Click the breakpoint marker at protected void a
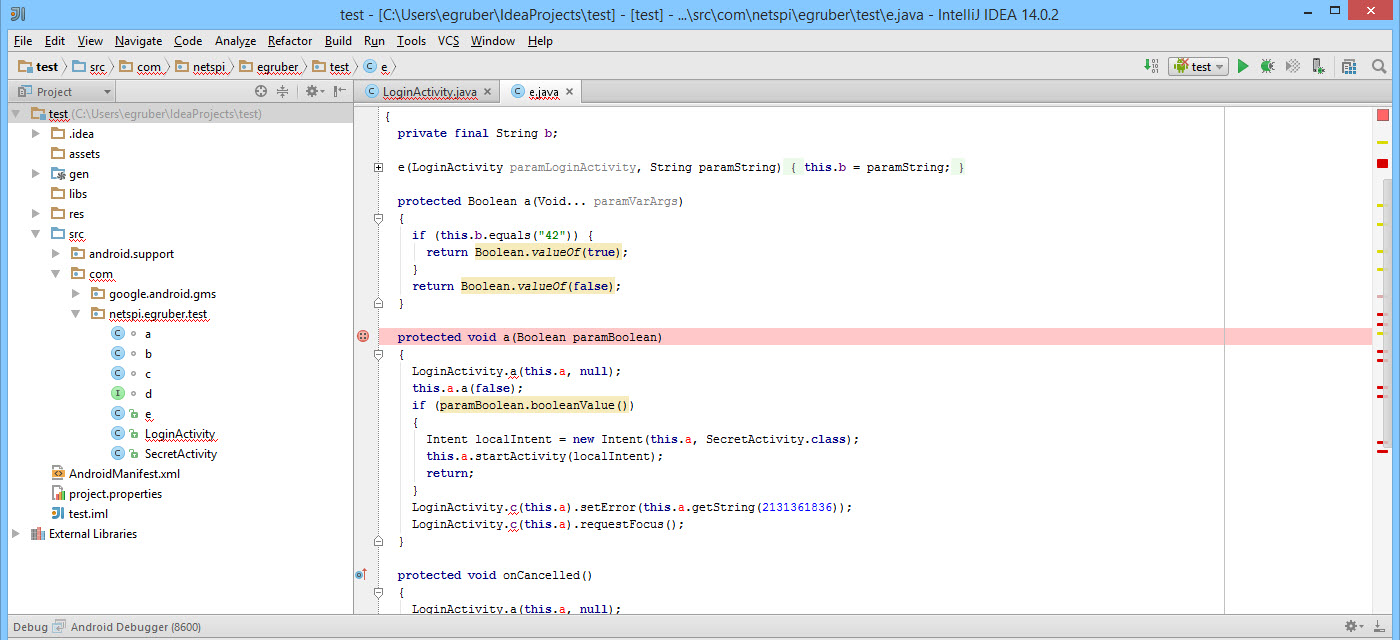 point(363,337)
